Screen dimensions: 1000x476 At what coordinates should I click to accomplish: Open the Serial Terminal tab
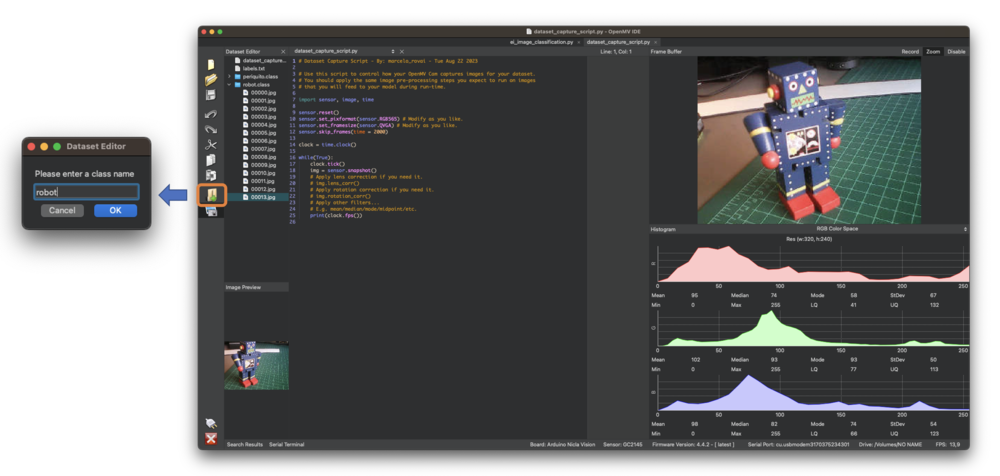(286, 444)
